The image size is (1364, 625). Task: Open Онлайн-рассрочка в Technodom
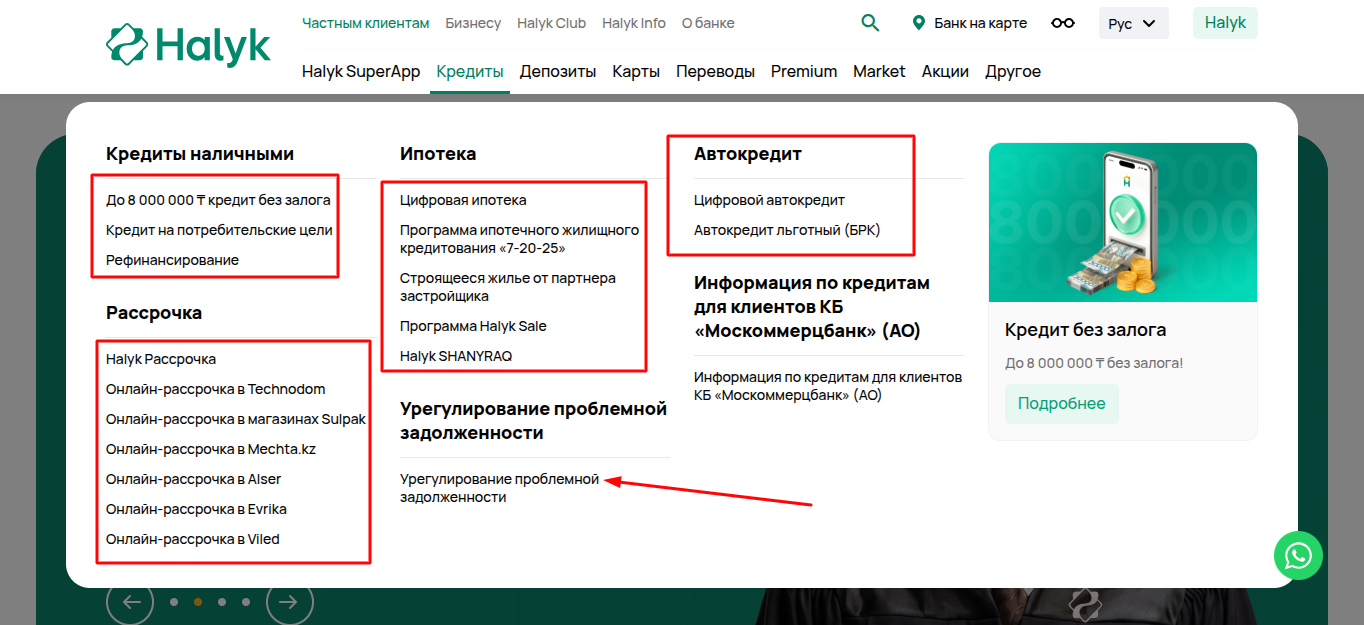tap(216, 389)
